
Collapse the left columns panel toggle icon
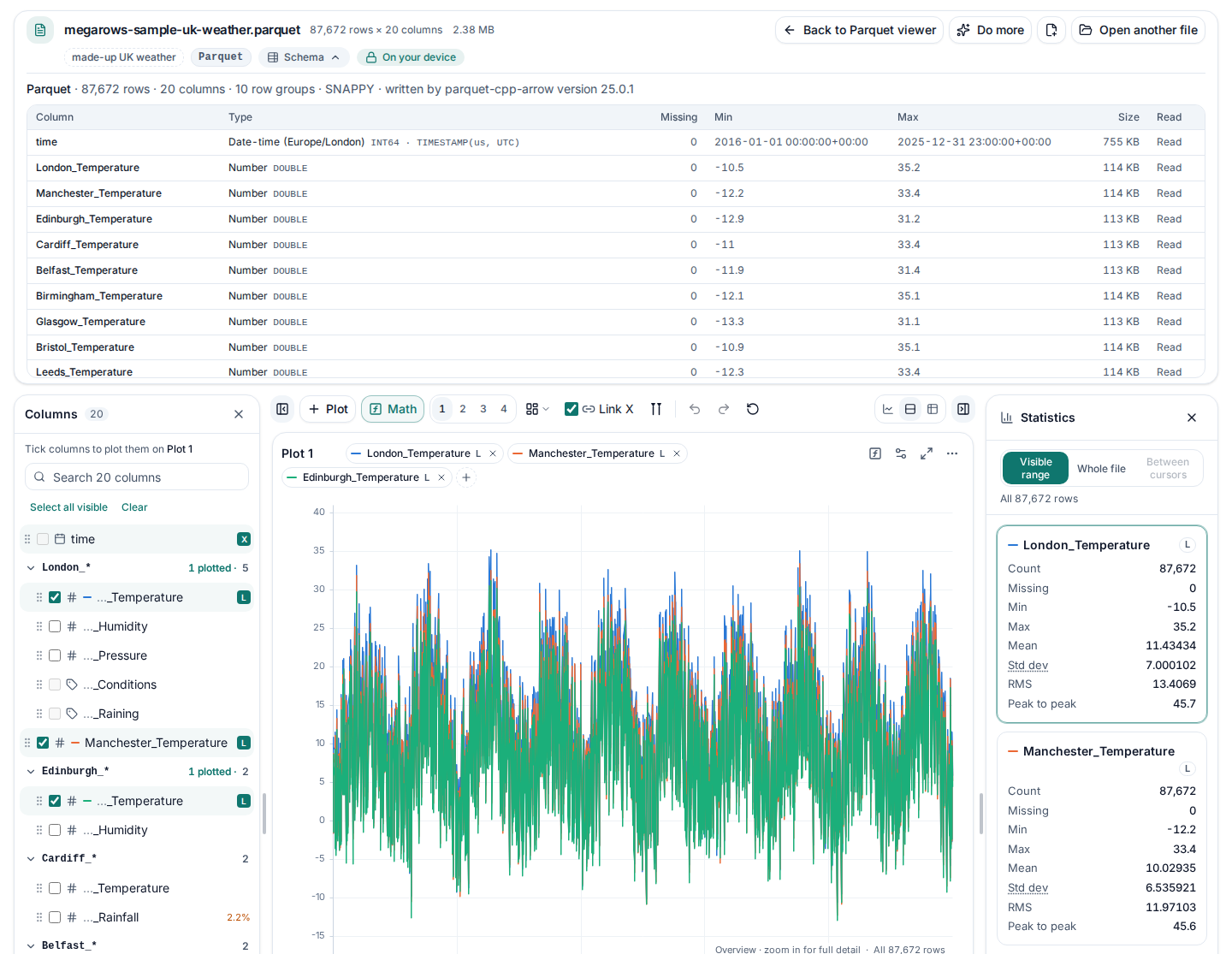coord(282,409)
